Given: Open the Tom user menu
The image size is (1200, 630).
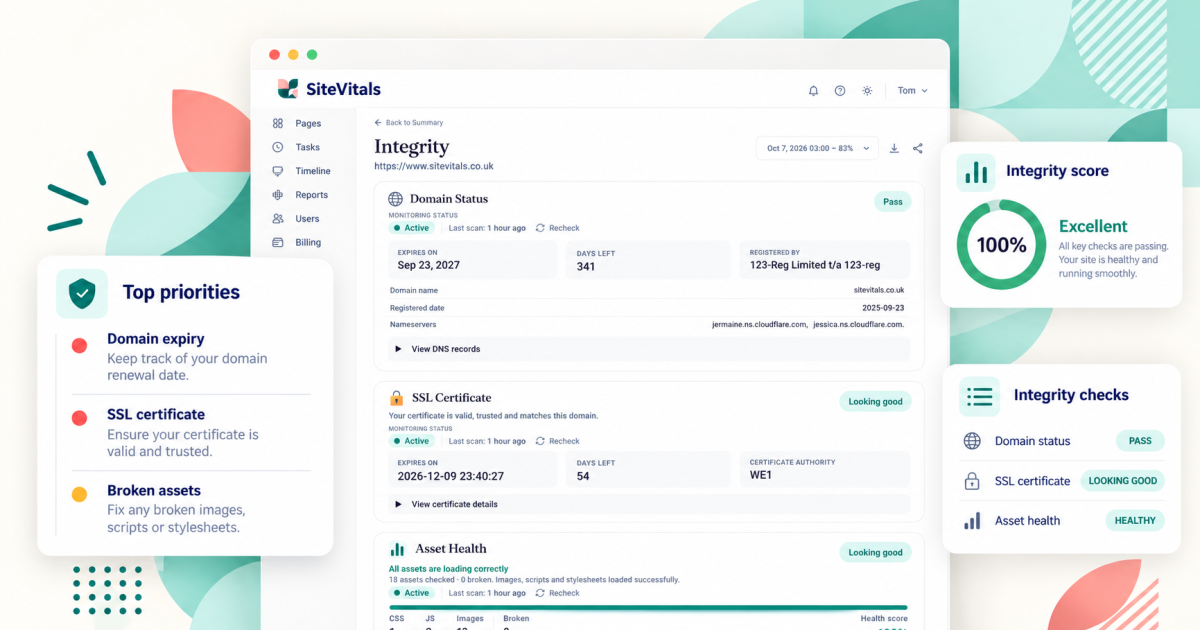Looking at the screenshot, I should [x=912, y=90].
